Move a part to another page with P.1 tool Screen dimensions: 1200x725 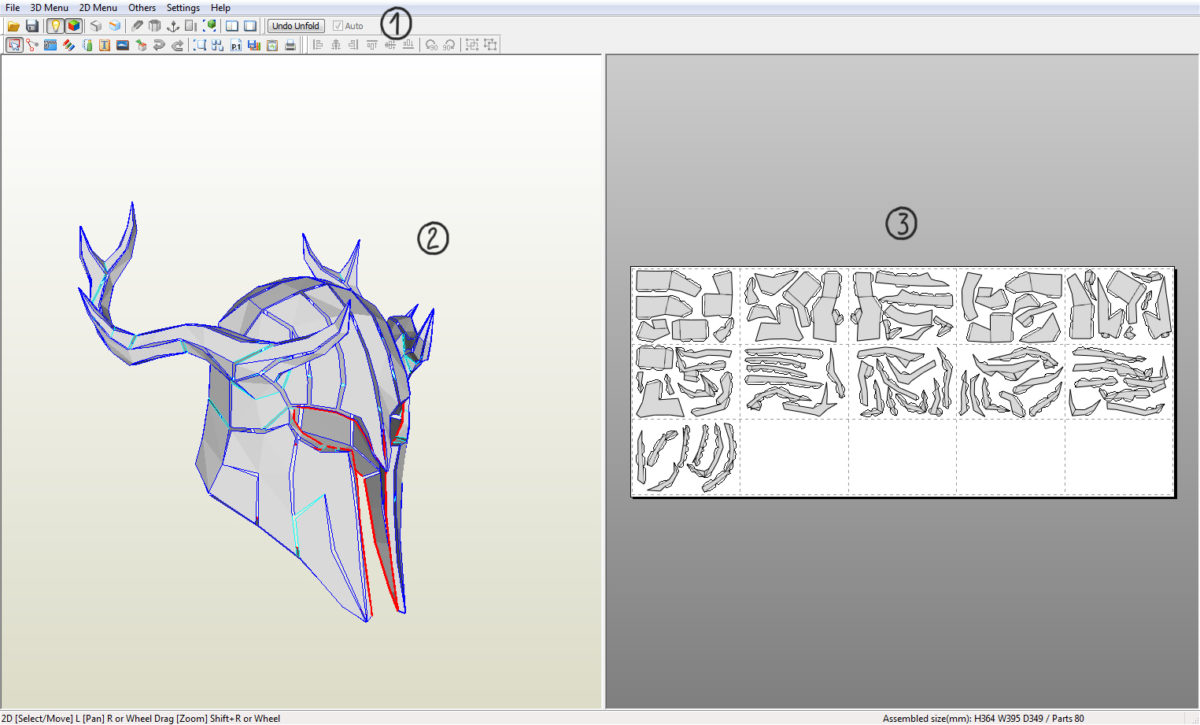click(235, 45)
